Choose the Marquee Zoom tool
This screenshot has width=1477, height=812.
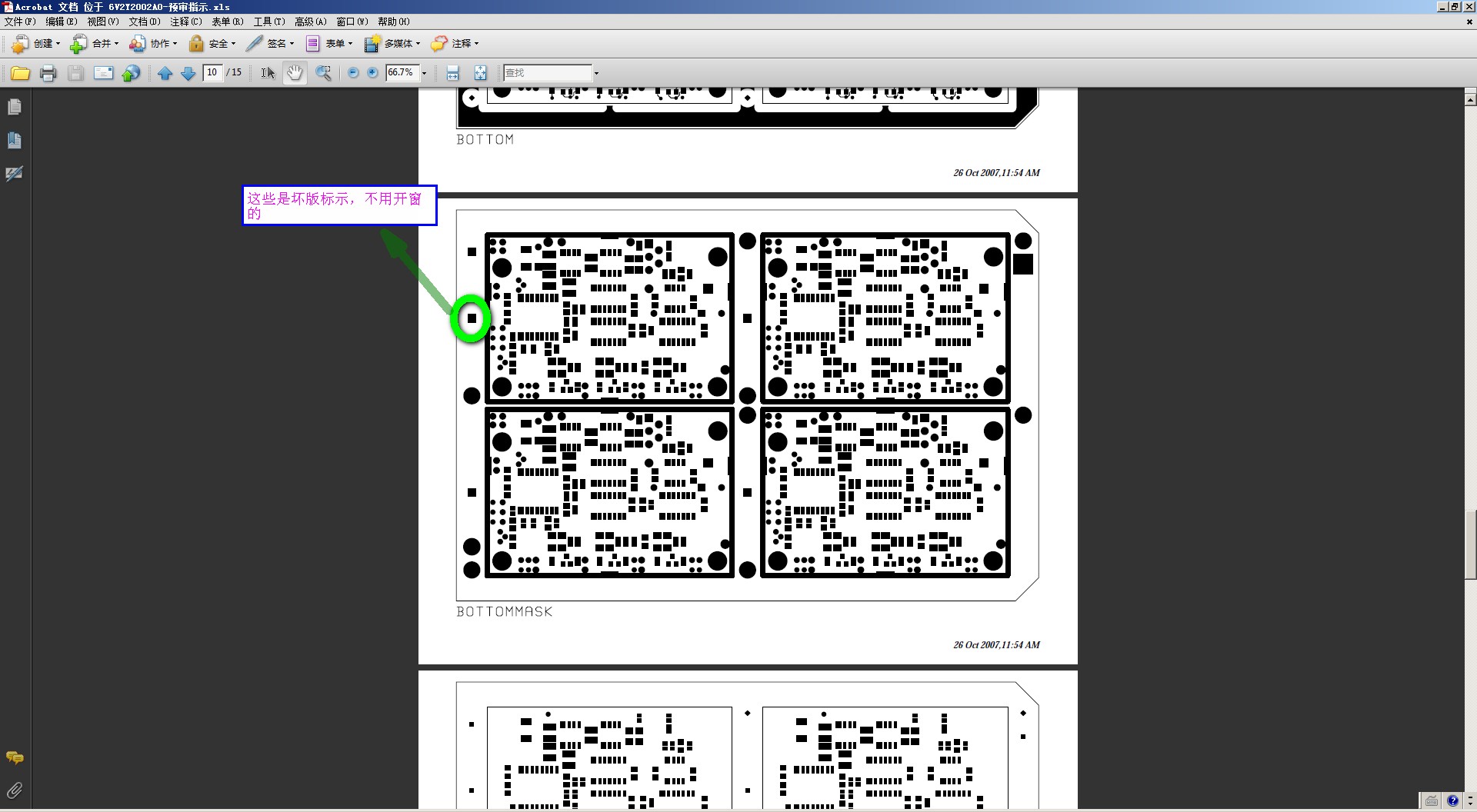coord(323,73)
